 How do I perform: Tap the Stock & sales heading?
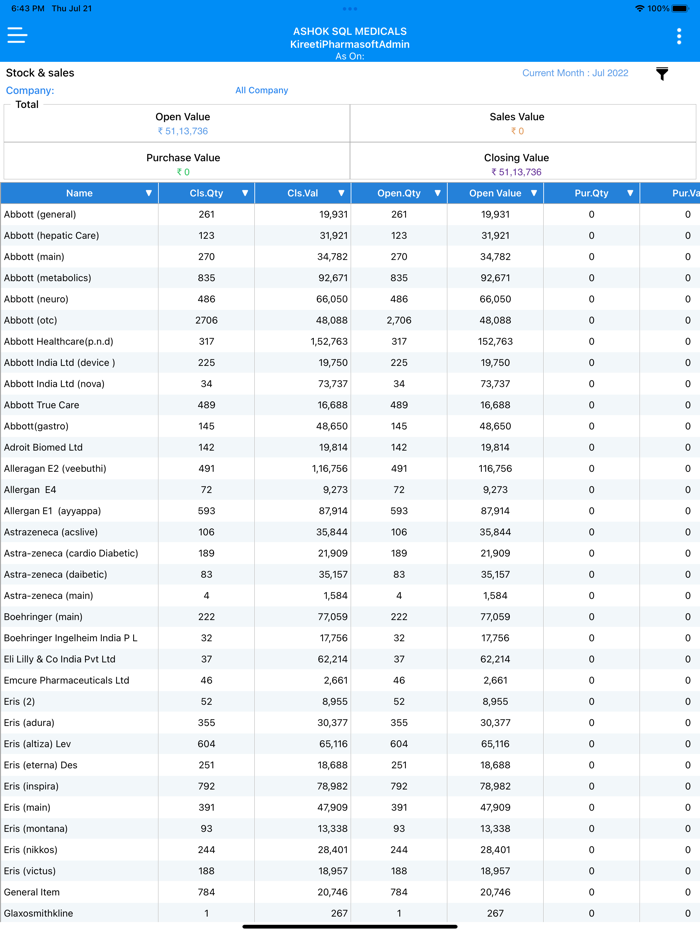tap(40, 73)
